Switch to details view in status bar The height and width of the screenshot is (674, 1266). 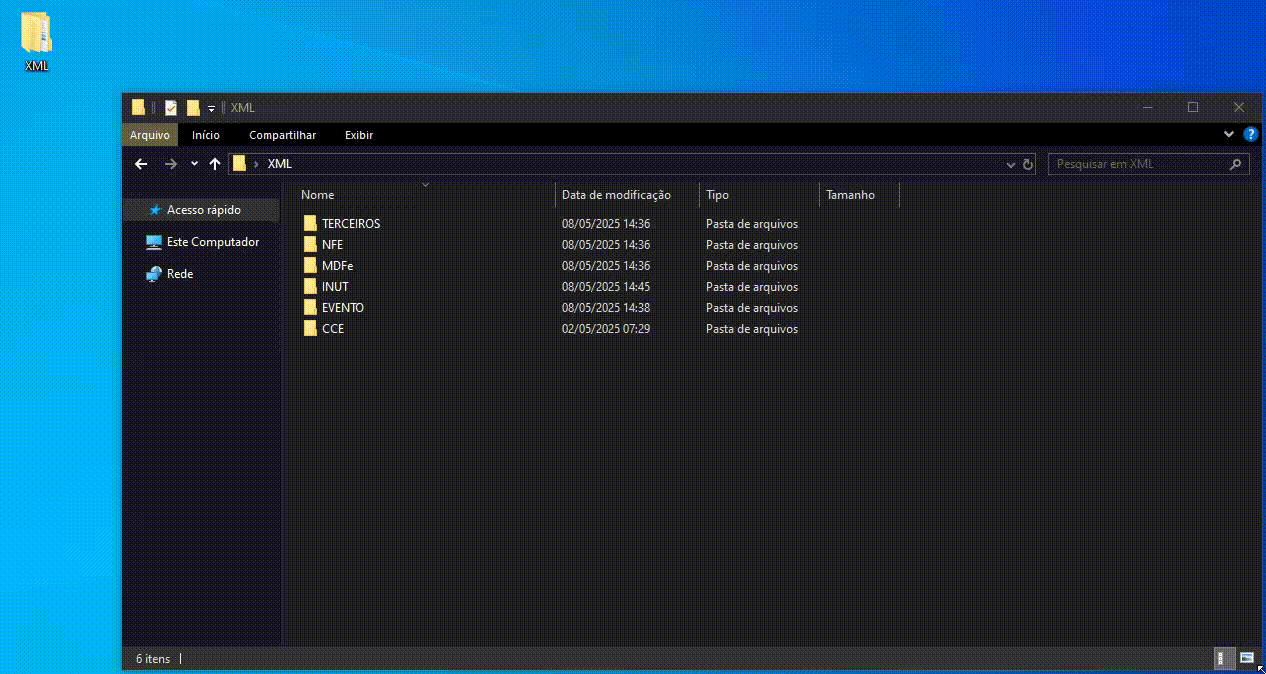pyautogui.click(x=1224, y=658)
